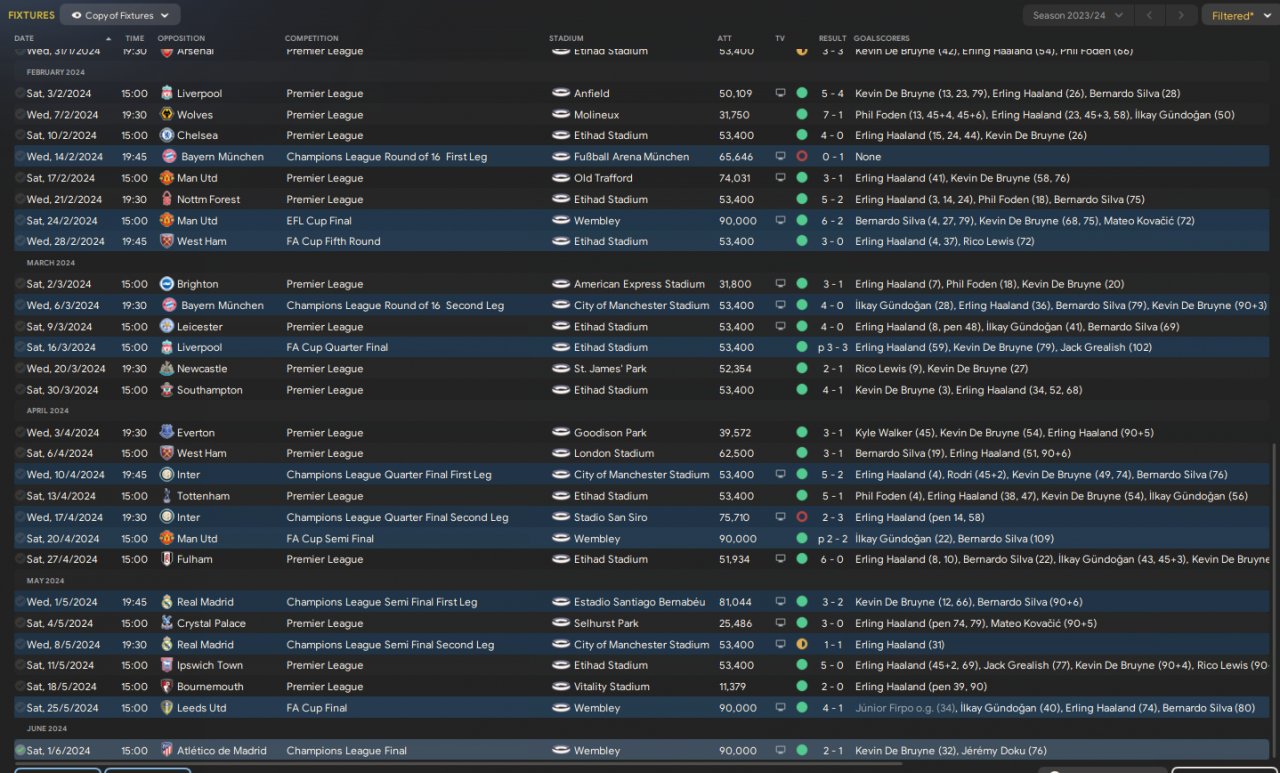Screen dimensions: 1280x773
Task: Sort fixtures by the Stadium column header
Action: coord(566,38)
